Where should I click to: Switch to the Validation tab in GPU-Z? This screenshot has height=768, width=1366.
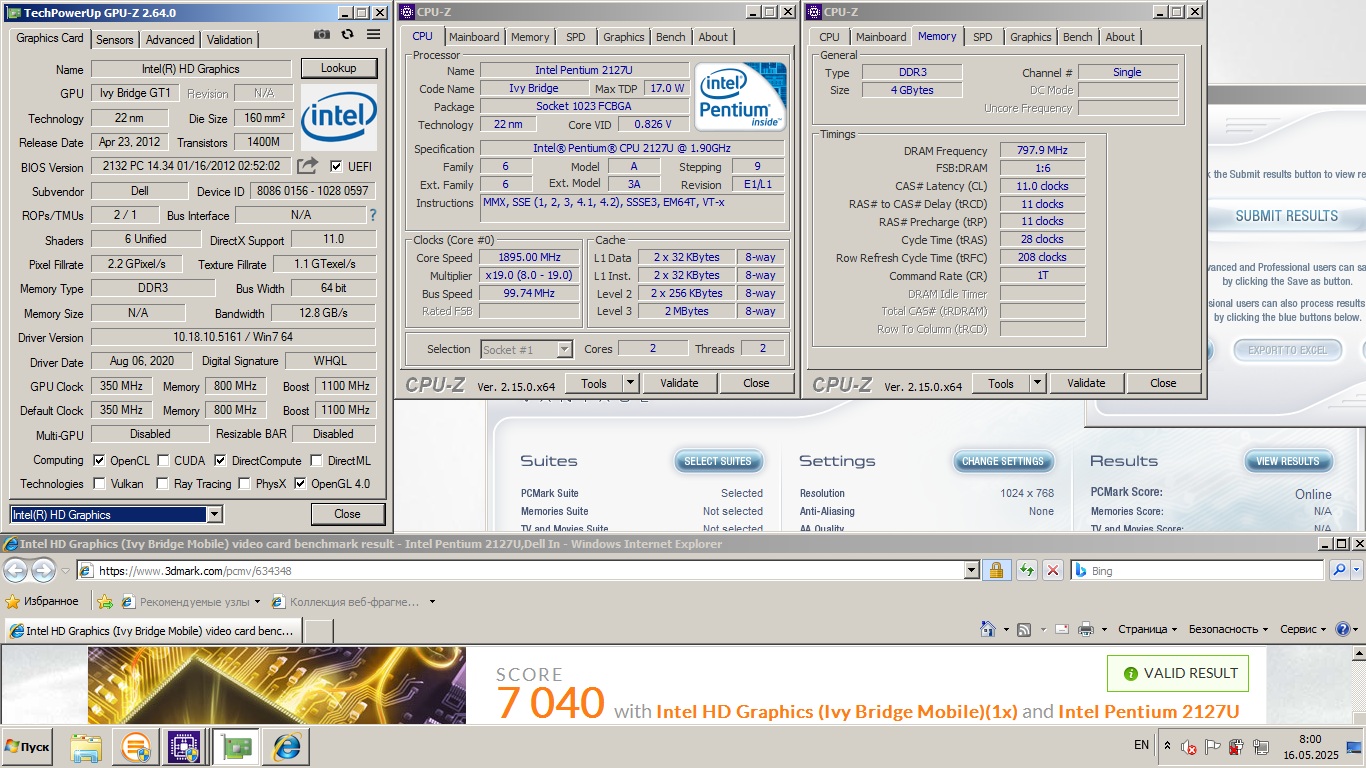(x=230, y=40)
